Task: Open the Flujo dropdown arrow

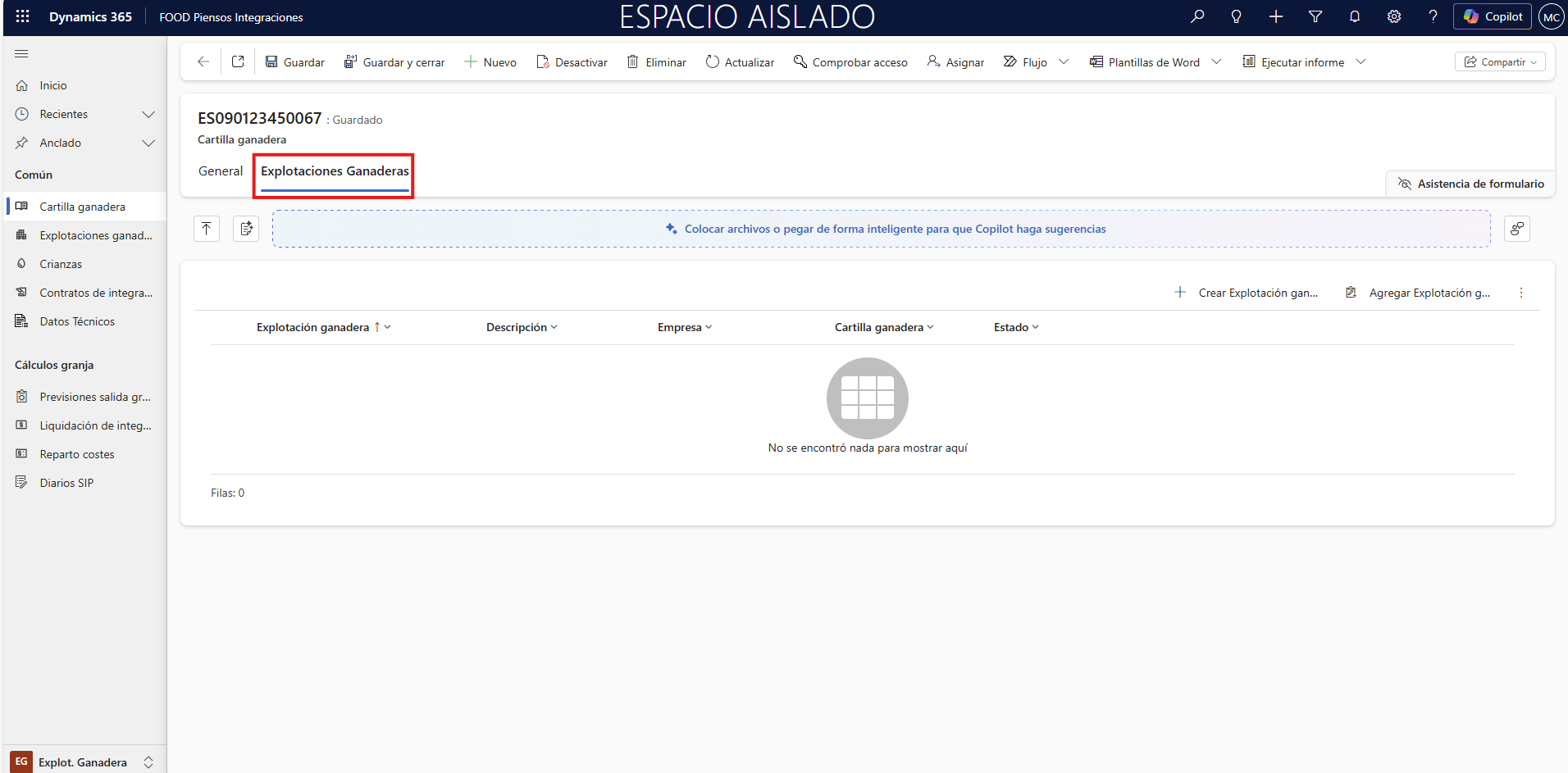Action: pyautogui.click(x=1064, y=62)
